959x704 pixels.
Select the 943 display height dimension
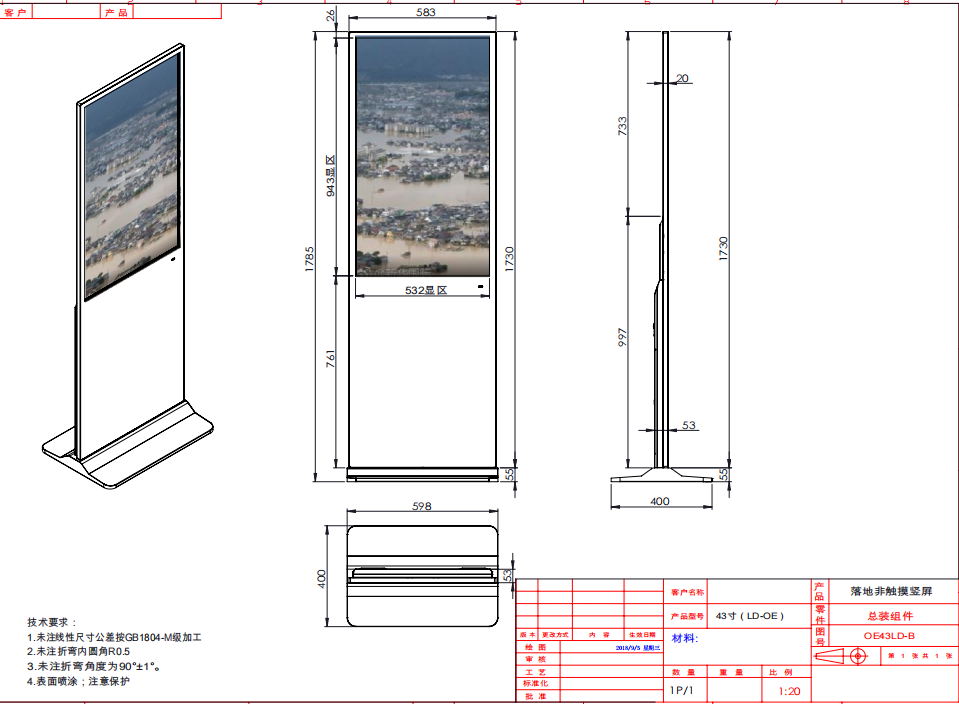(331, 176)
